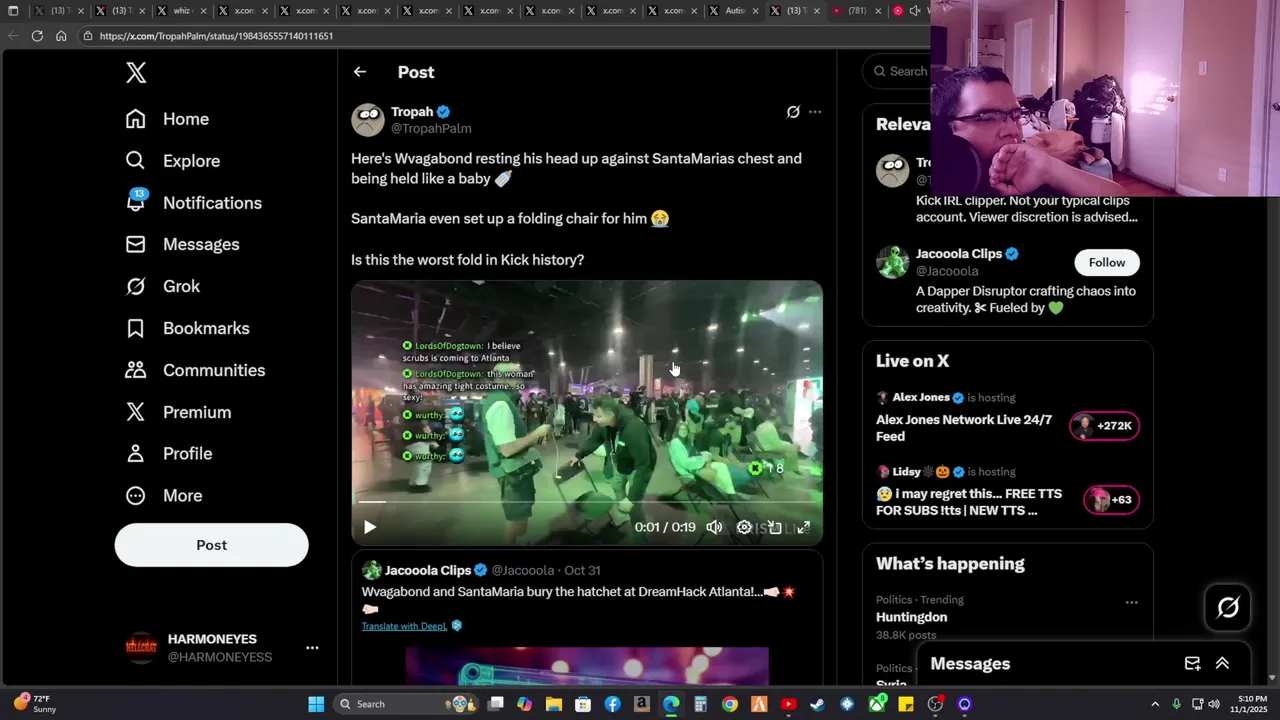Screen dimensions: 1280x720
Task: Click HARMONEYES account avatar
Action: [x=141, y=648]
